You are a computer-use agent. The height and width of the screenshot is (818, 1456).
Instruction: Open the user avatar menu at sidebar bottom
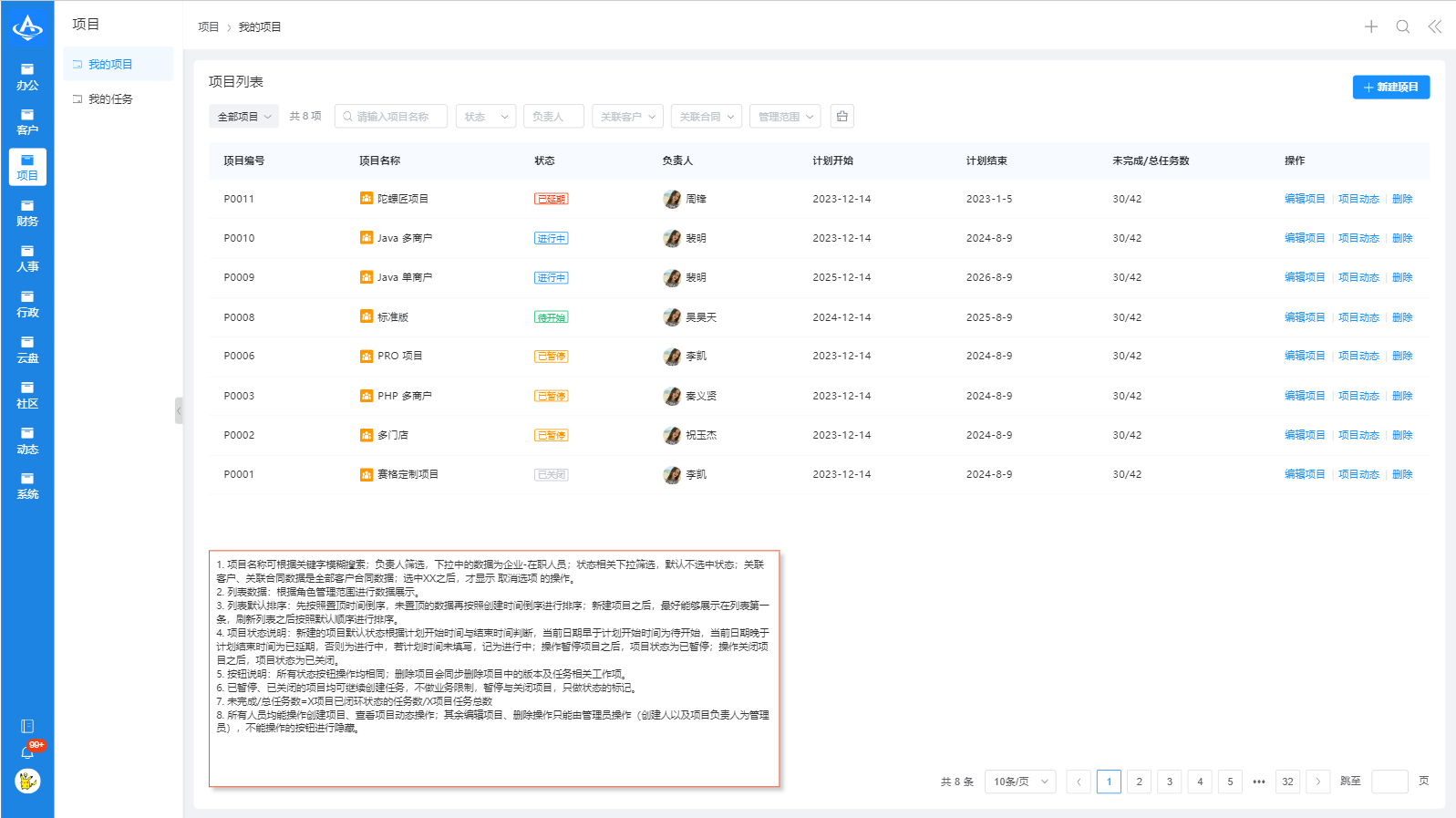(27, 781)
